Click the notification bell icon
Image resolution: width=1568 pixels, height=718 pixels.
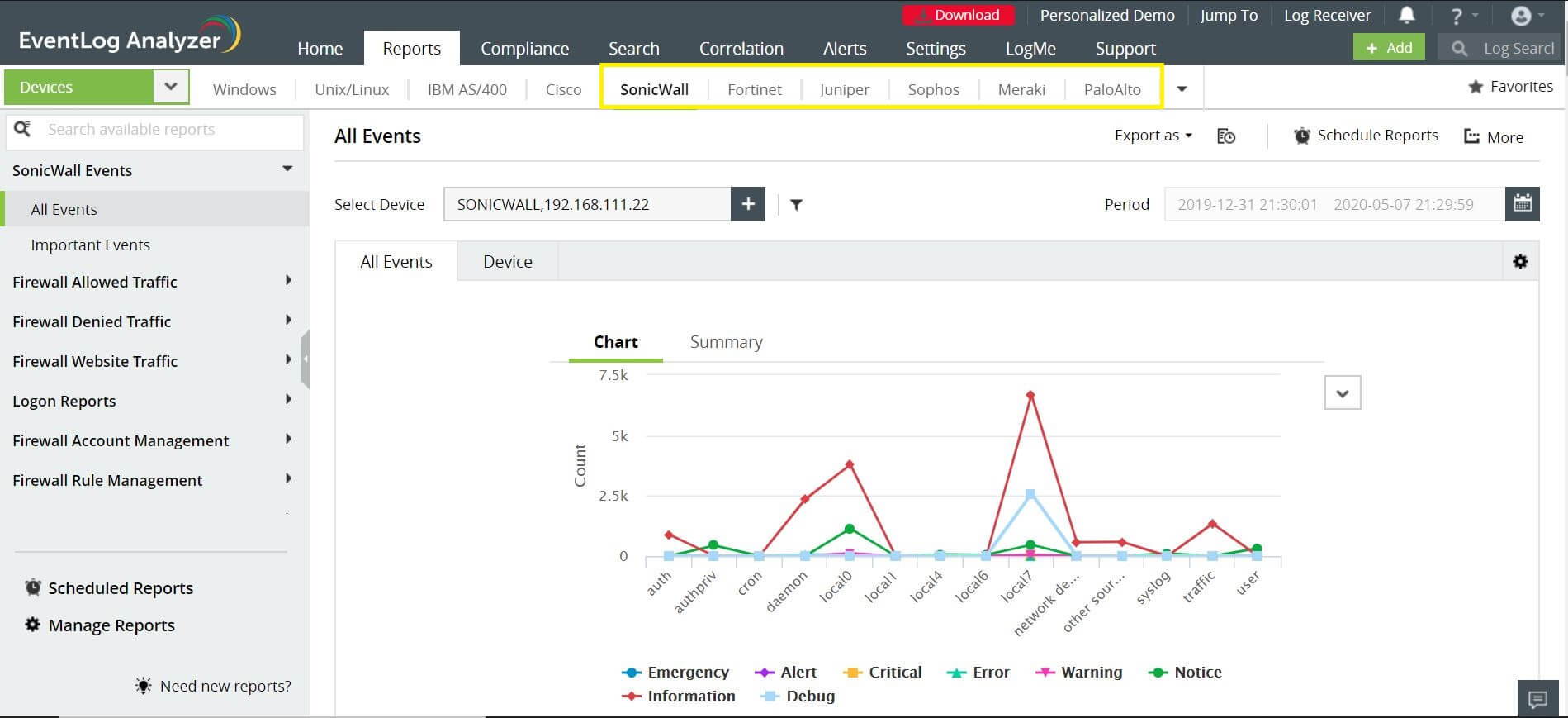1406,16
